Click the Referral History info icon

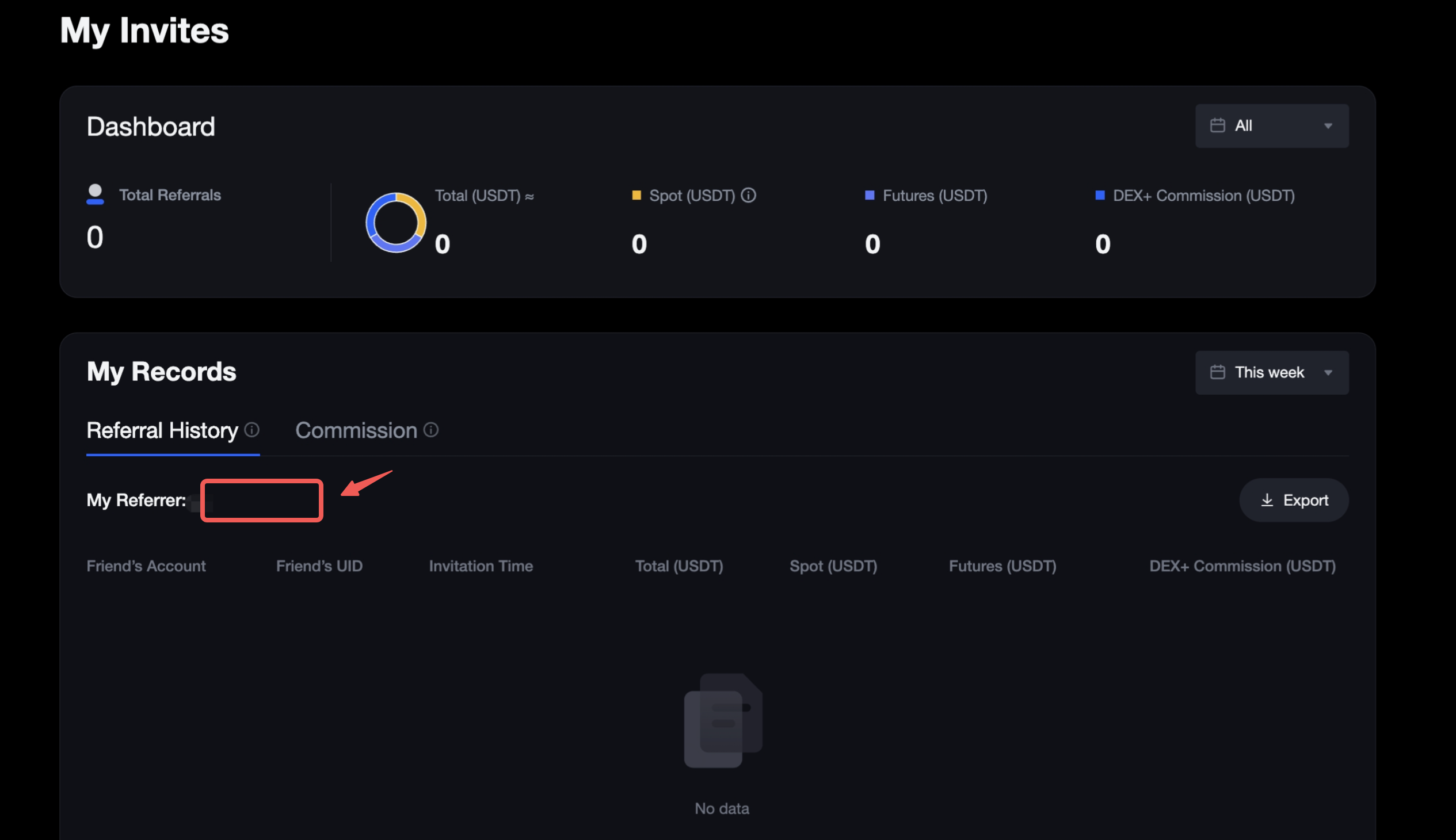(251, 430)
